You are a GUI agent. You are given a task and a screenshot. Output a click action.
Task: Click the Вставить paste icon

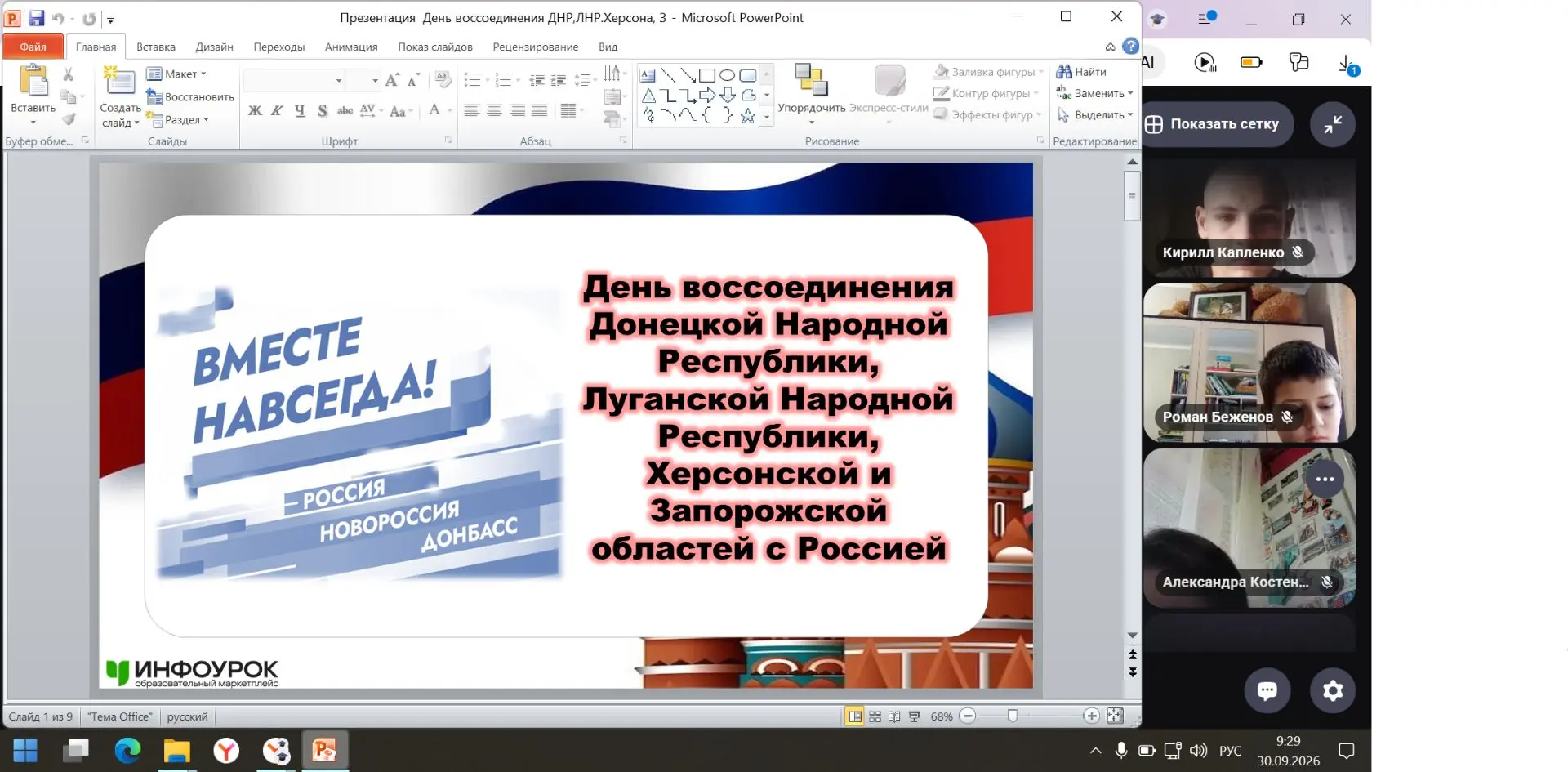click(x=33, y=83)
